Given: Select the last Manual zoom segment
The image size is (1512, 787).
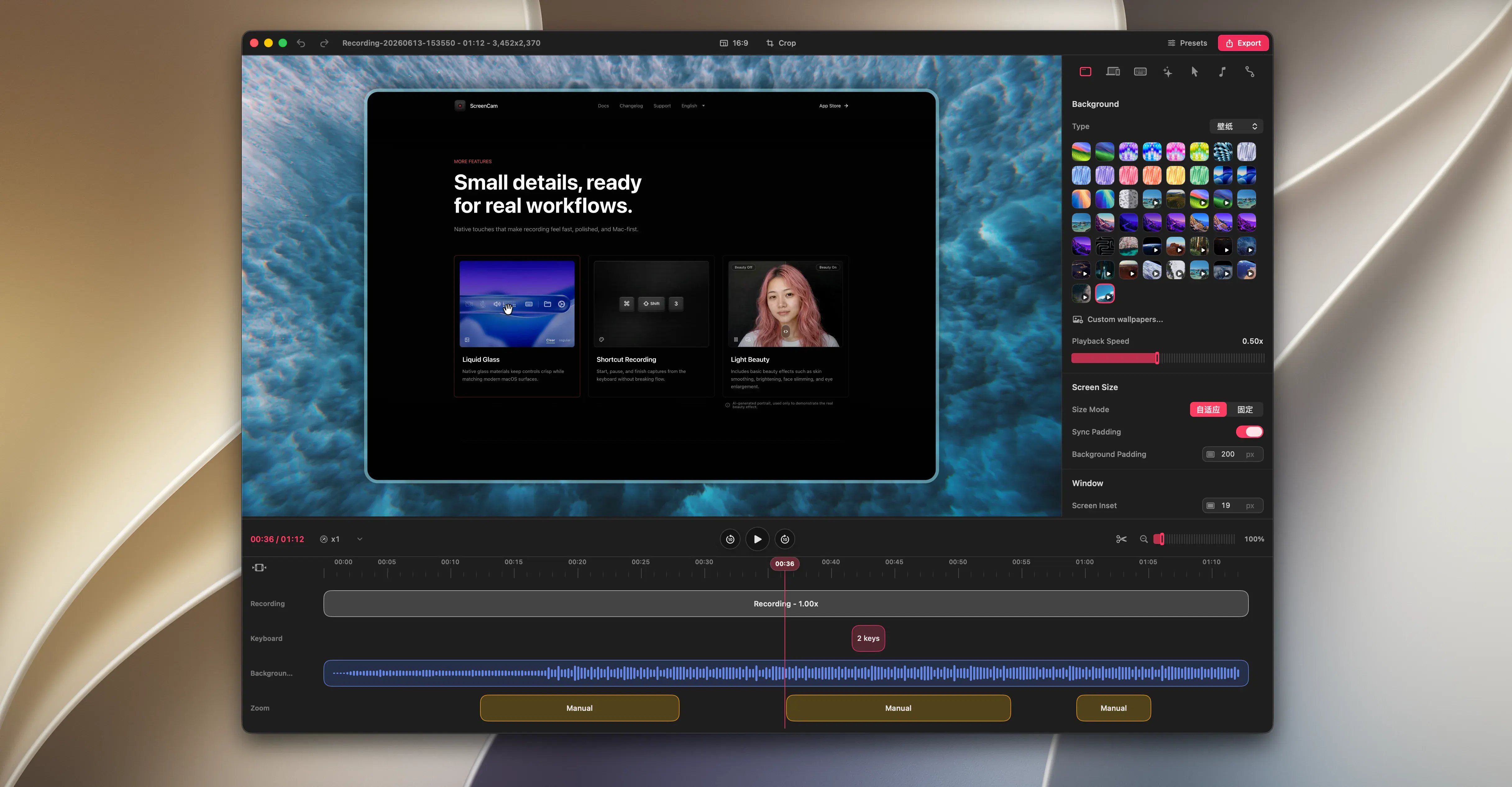Looking at the screenshot, I should (1113, 708).
